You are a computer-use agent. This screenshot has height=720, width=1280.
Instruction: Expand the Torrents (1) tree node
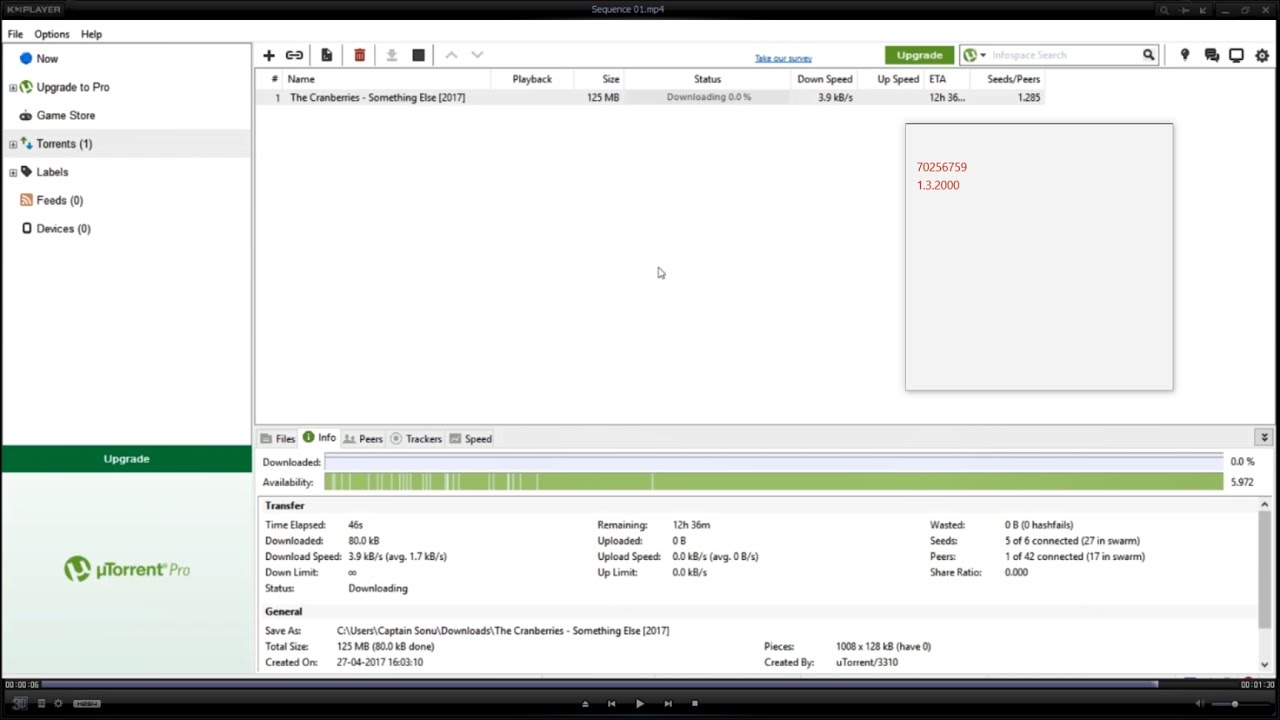coord(13,144)
